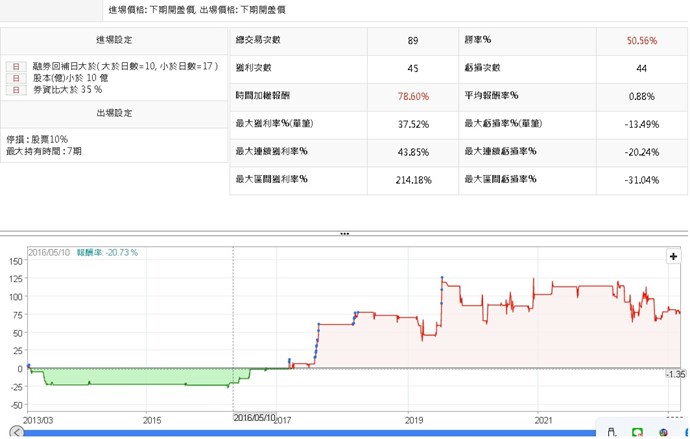Image resolution: width=690 pixels, height=439 pixels.
Task: Collapse the 融券回補日大於 entry condition
Action: (13, 66)
